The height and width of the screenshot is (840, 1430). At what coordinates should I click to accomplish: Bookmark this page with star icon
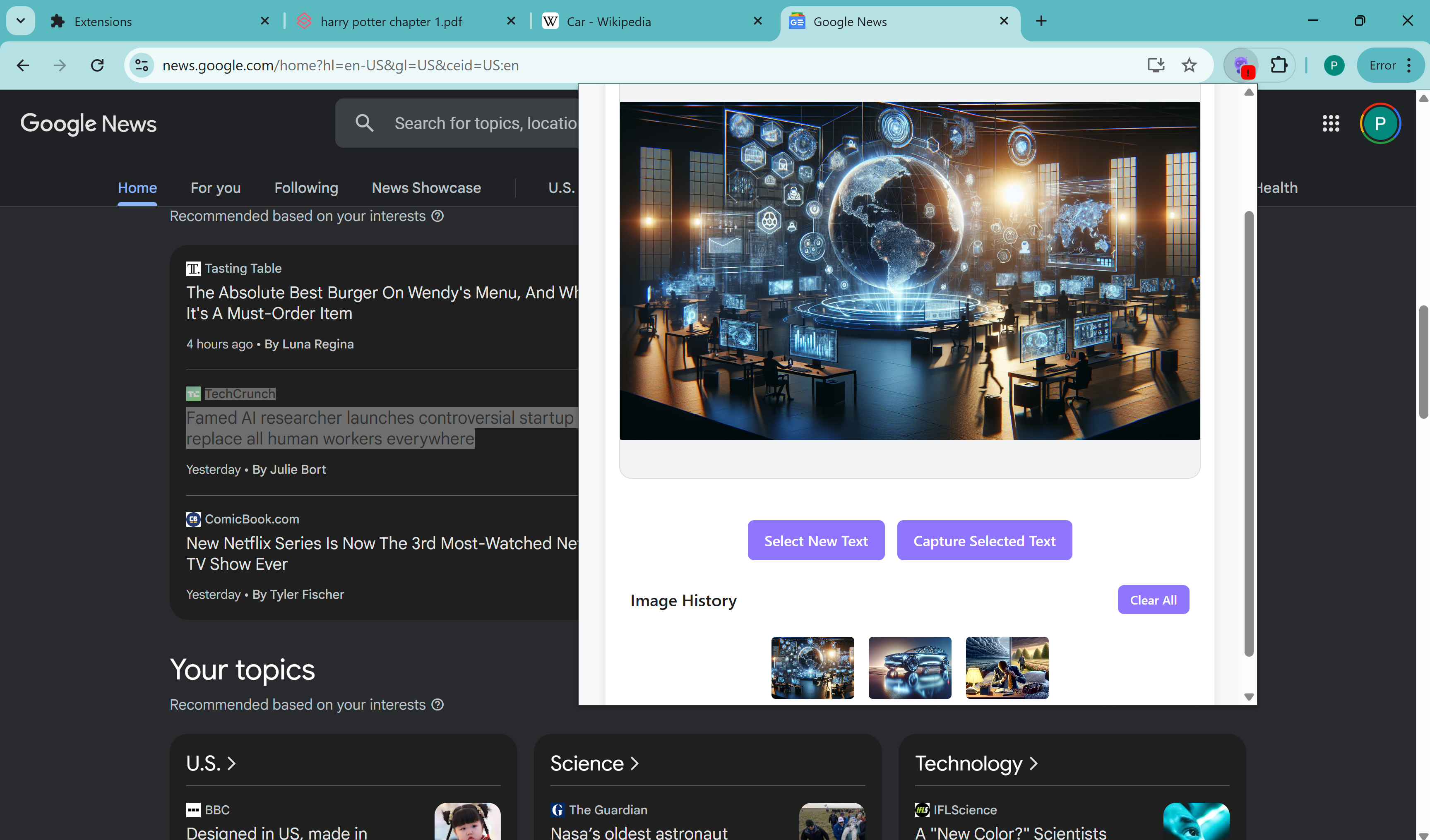point(1189,65)
